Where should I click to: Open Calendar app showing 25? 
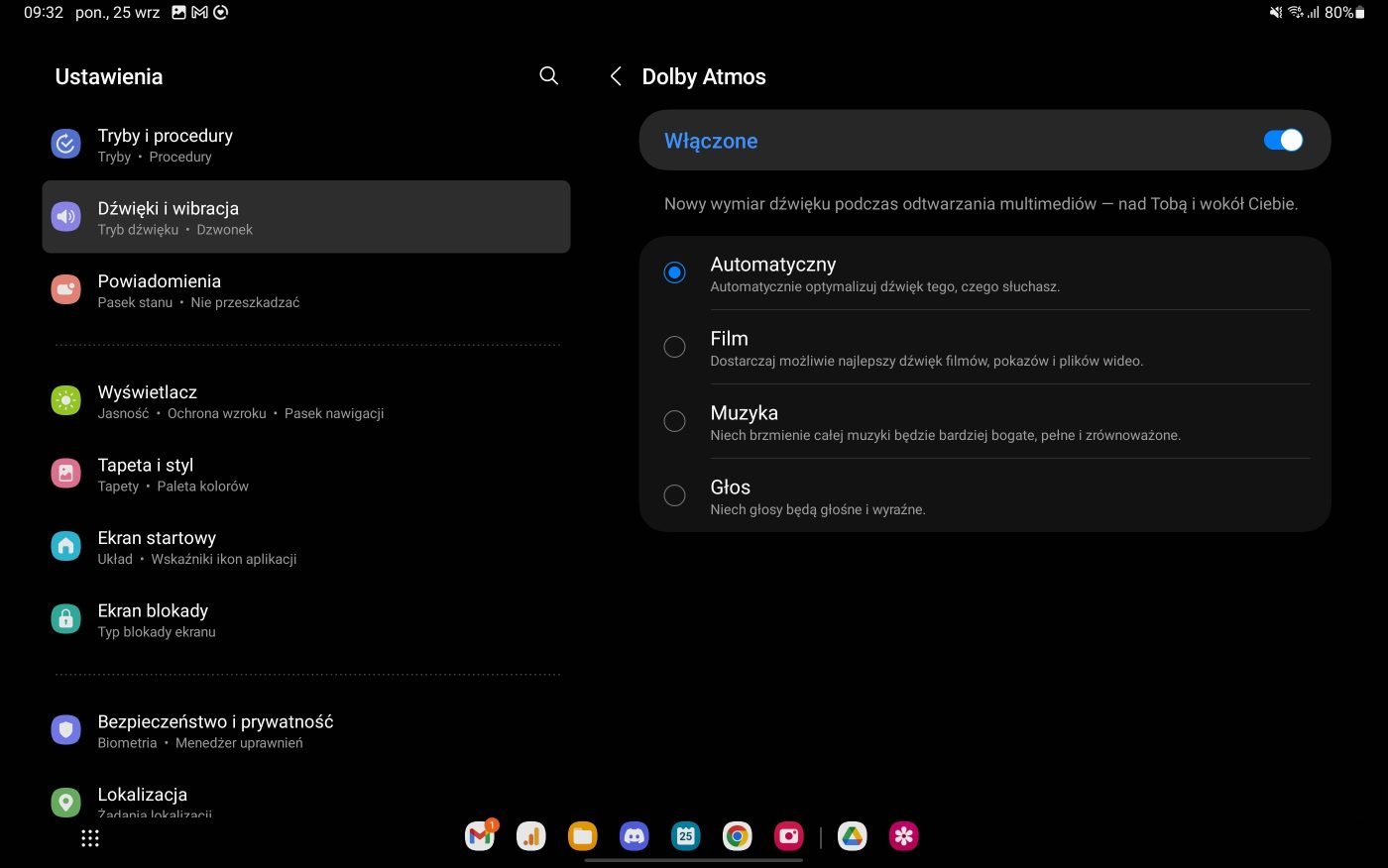click(x=685, y=836)
